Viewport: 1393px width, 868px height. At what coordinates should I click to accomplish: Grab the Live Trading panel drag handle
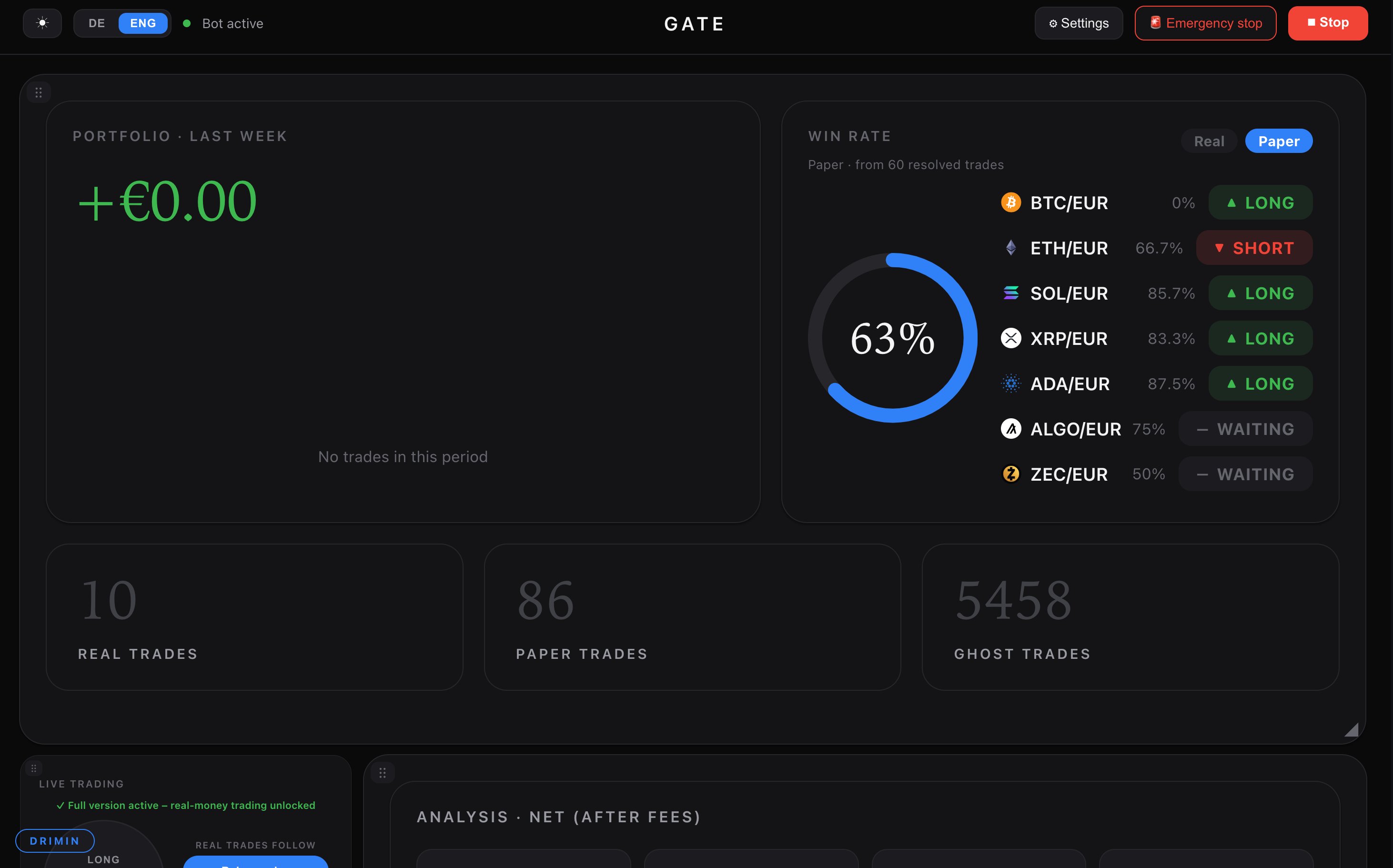pyautogui.click(x=33, y=768)
